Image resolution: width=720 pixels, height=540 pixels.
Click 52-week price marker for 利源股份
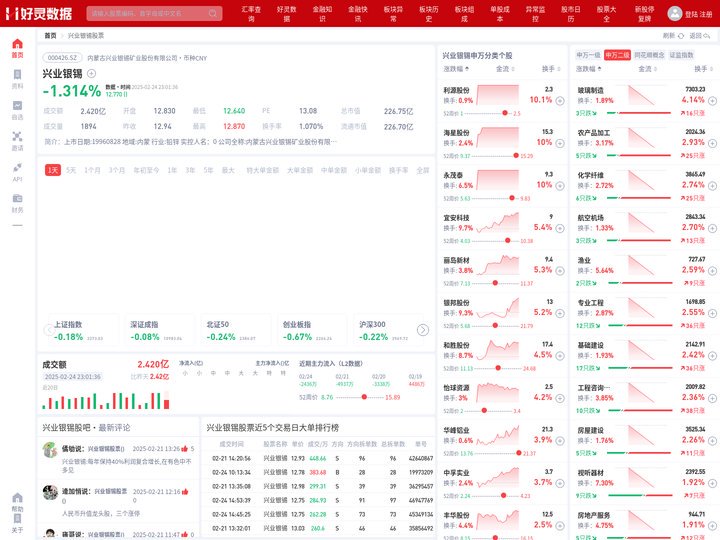click(505, 113)
